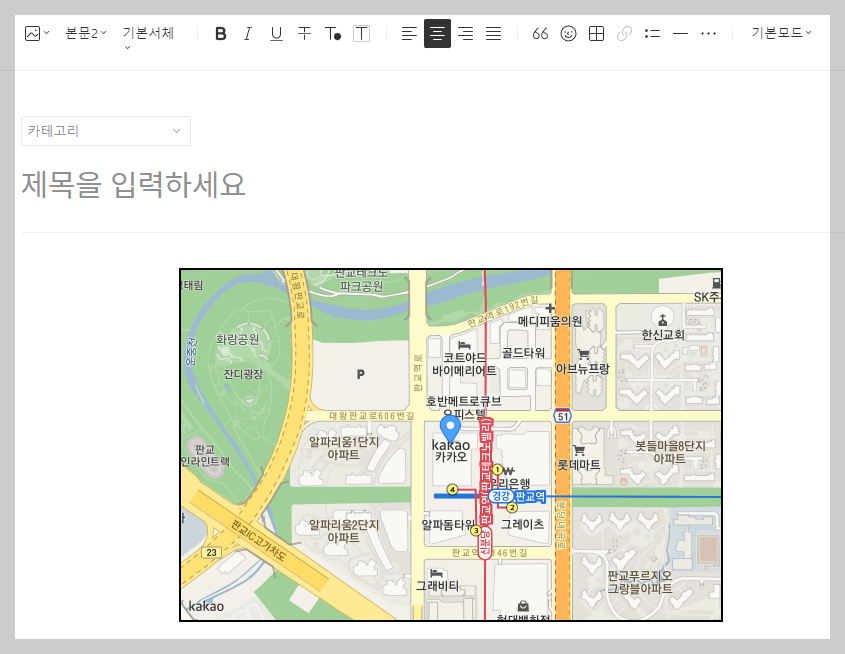Toggle italic formatting
845x654 pixels.
(x=248, y=34)
